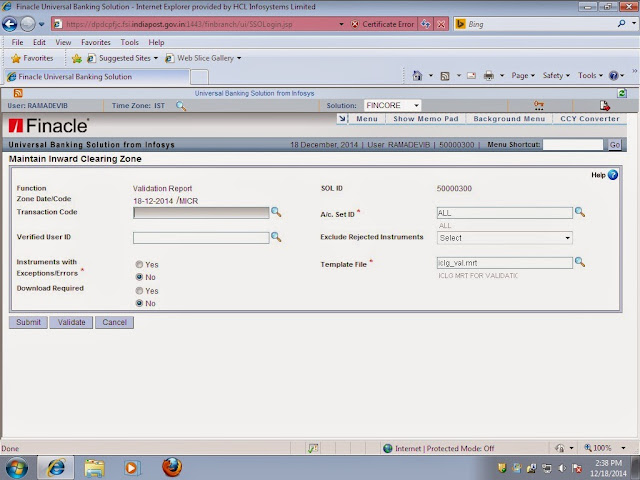Select Yes for Instruments with Exceptions/Errors
640x480 pixels.
pos(139,264)
